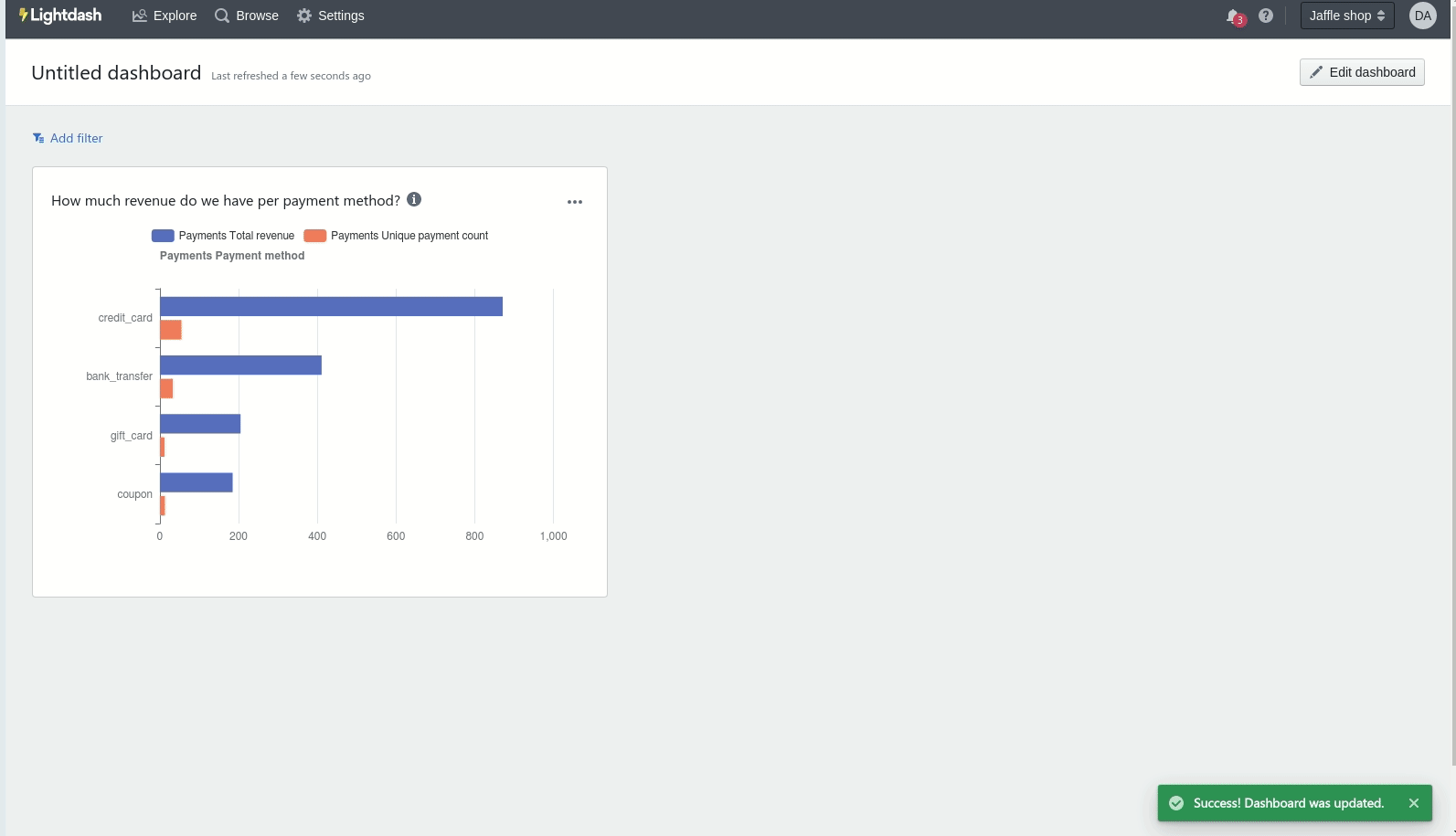The width and height of the screenshot is (1456, 836).
Task: Click the bank_transfer unique payment count bar
Action: [x=166, y=388]
